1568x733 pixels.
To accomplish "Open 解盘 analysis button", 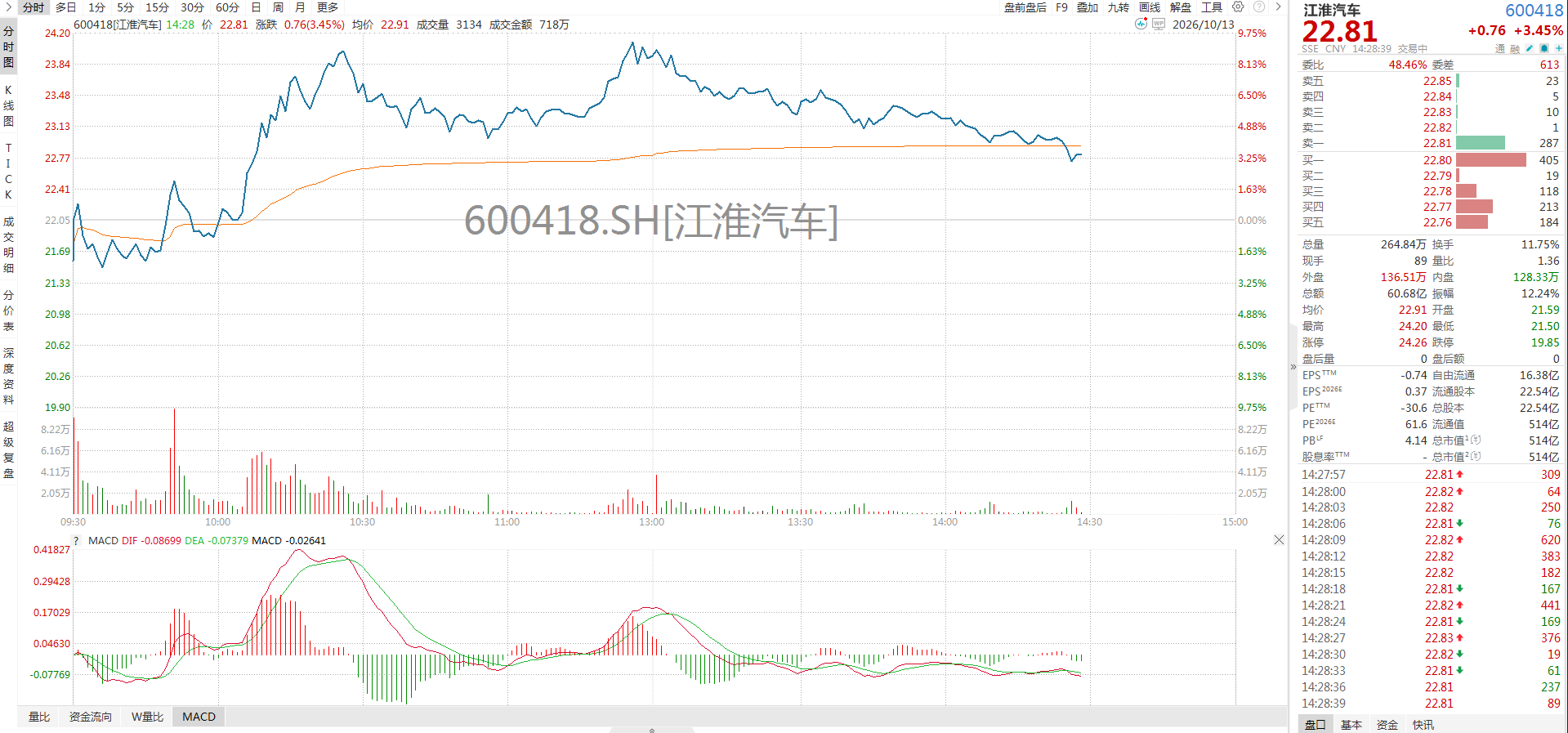I will [1181, 7].
